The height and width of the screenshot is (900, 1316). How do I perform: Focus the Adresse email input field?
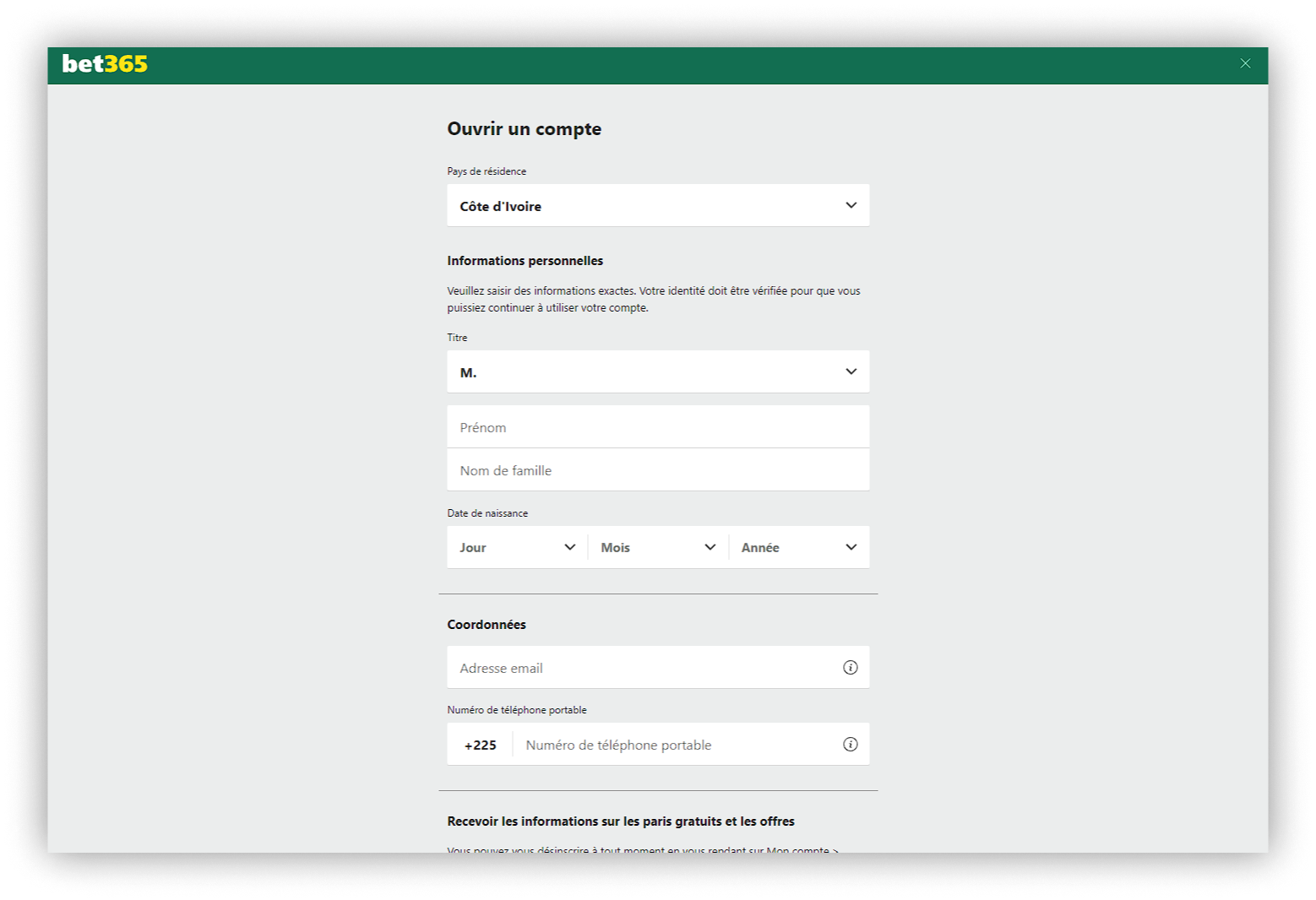coord(642,668)
